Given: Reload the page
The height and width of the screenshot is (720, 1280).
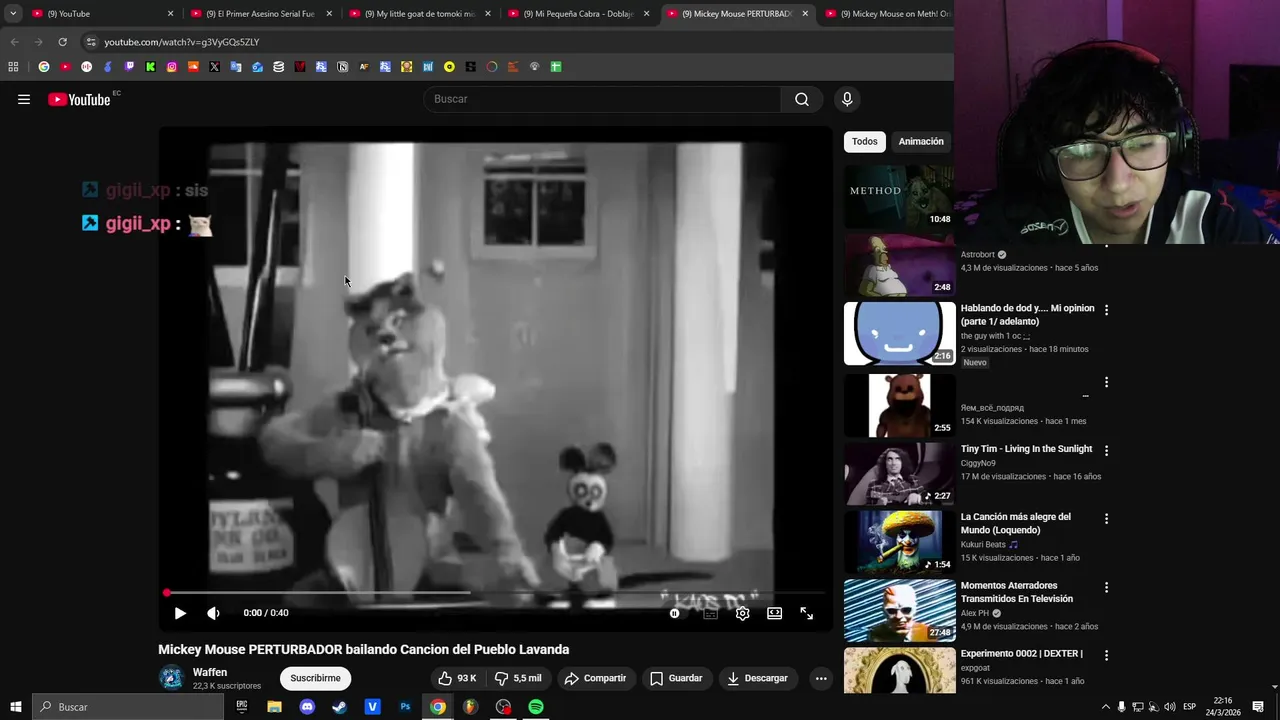Looking at the screenshot, I should (x=62, y=42).
